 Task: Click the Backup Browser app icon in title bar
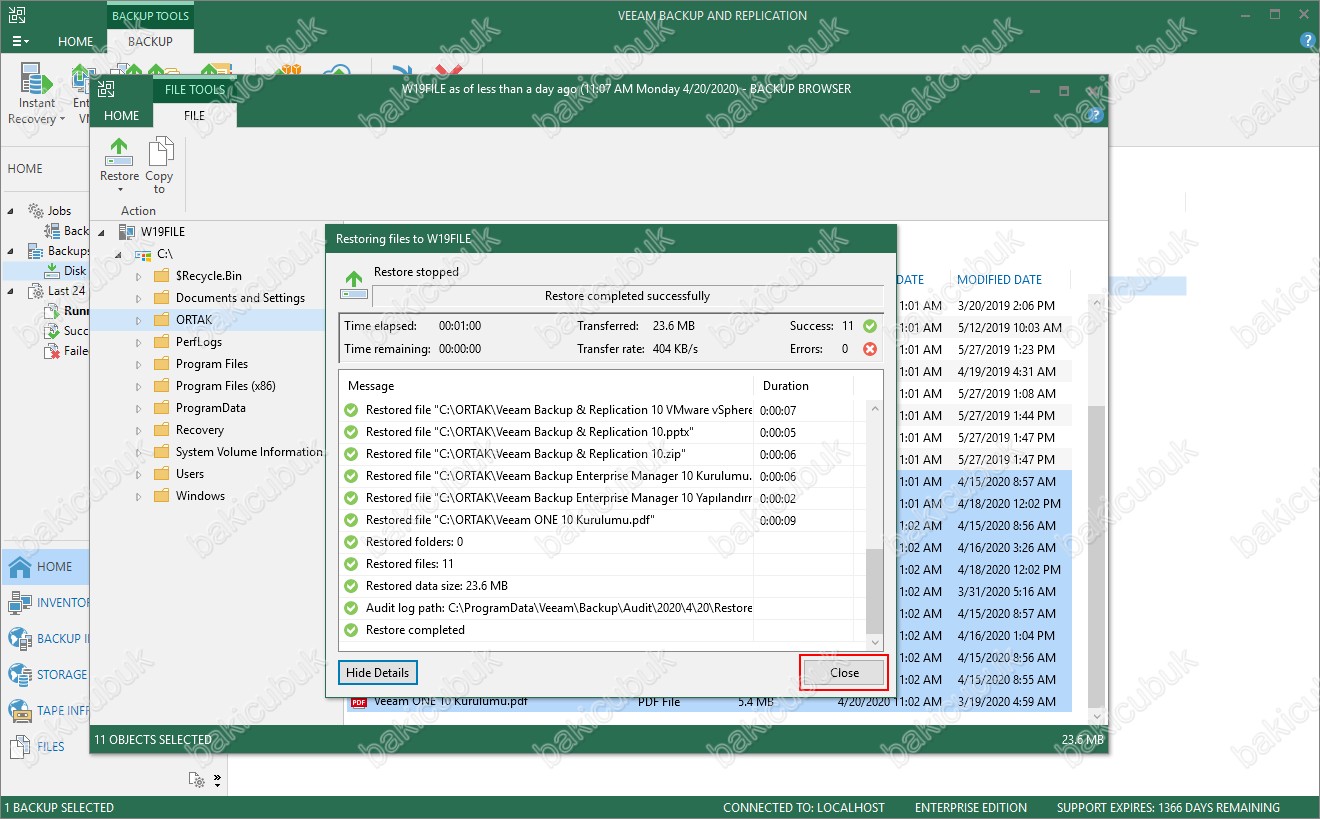pyautogui.click(x=106, y=89)
